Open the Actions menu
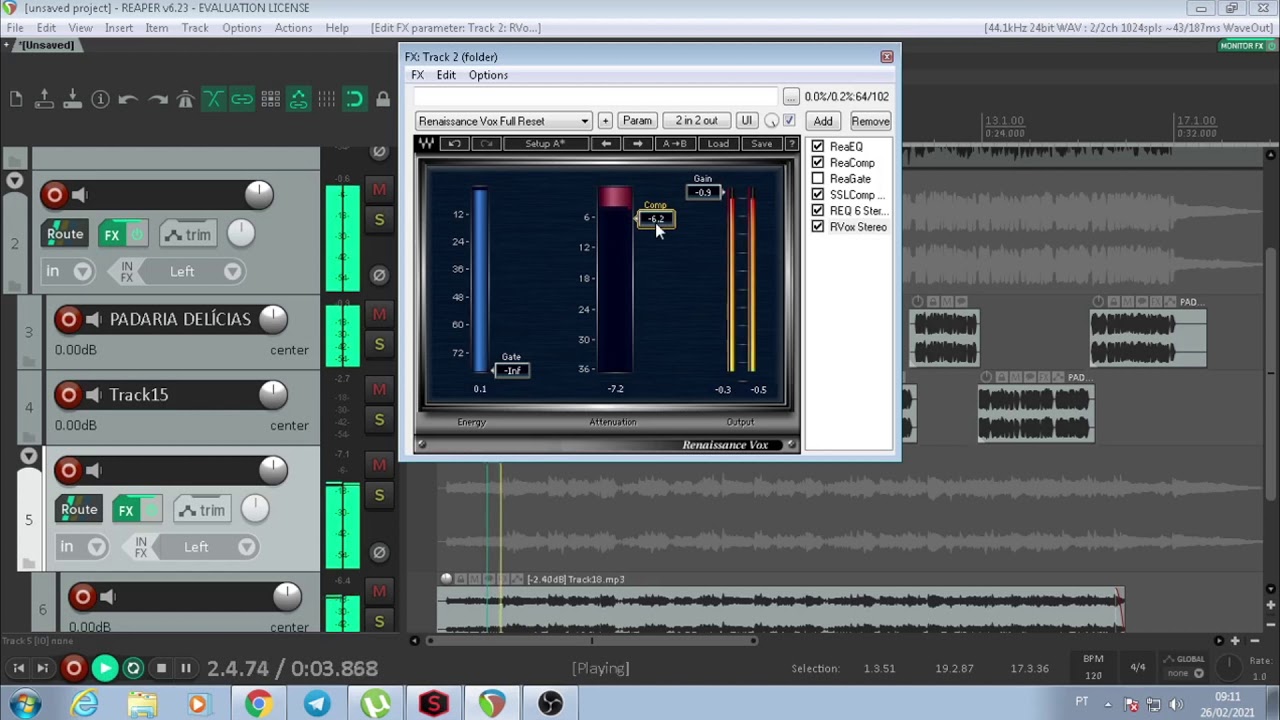Screen dimensions: 1280x720 coord(293,28)
